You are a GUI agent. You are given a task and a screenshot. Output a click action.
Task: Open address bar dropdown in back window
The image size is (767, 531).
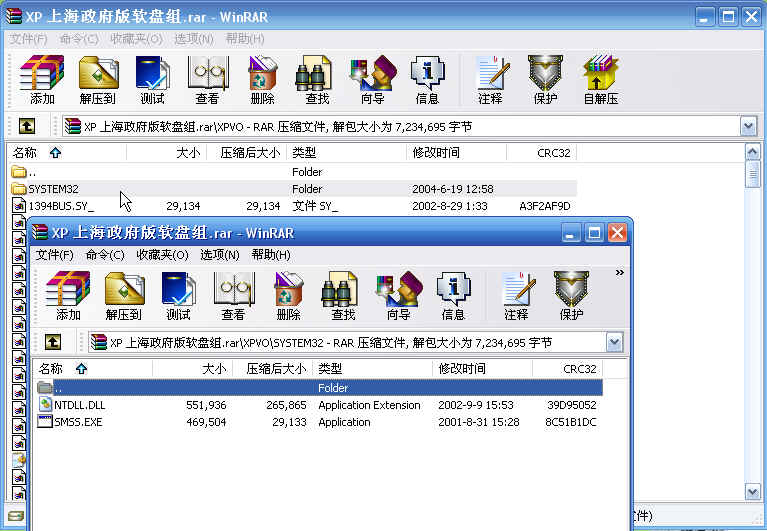(748, 127)
